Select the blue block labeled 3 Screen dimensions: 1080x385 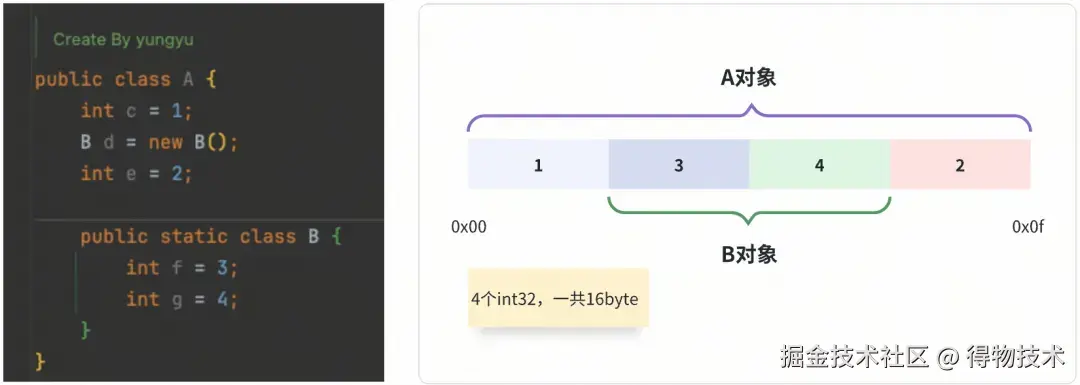point(679,165)
